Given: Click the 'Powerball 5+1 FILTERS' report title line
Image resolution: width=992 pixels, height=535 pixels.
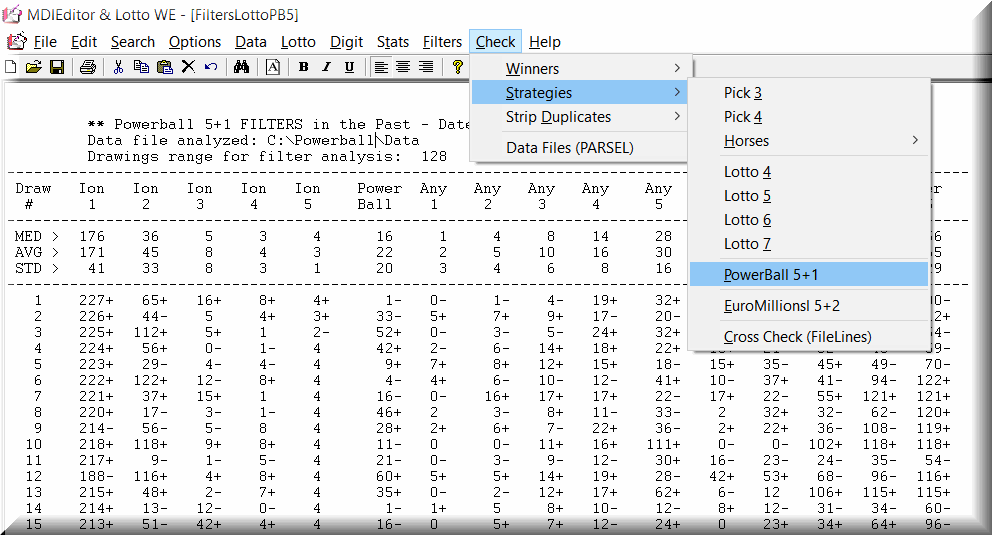Looking at the screenshot, I should [x=278, y=124].
